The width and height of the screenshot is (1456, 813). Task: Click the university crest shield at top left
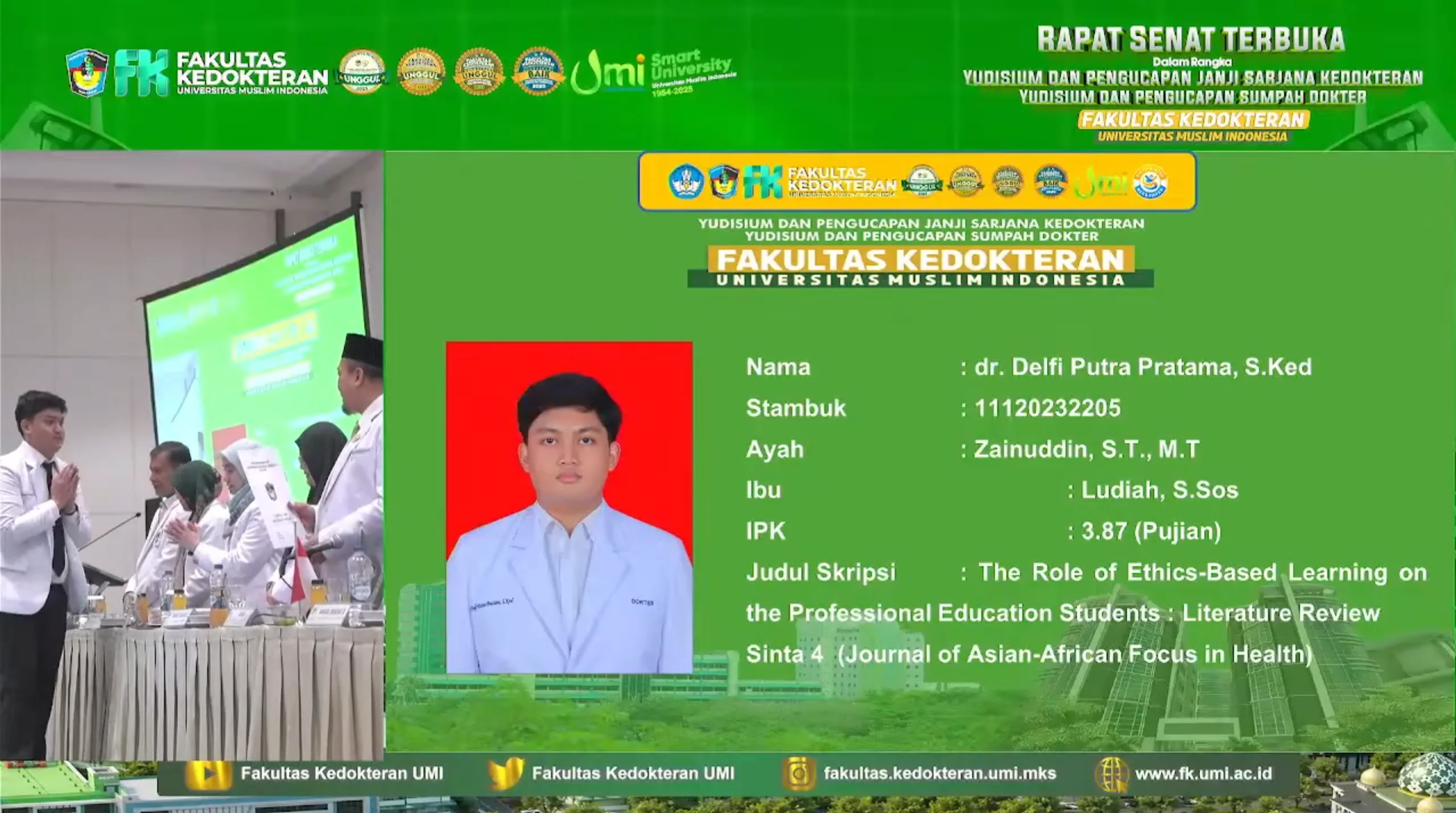coord(87,72)
